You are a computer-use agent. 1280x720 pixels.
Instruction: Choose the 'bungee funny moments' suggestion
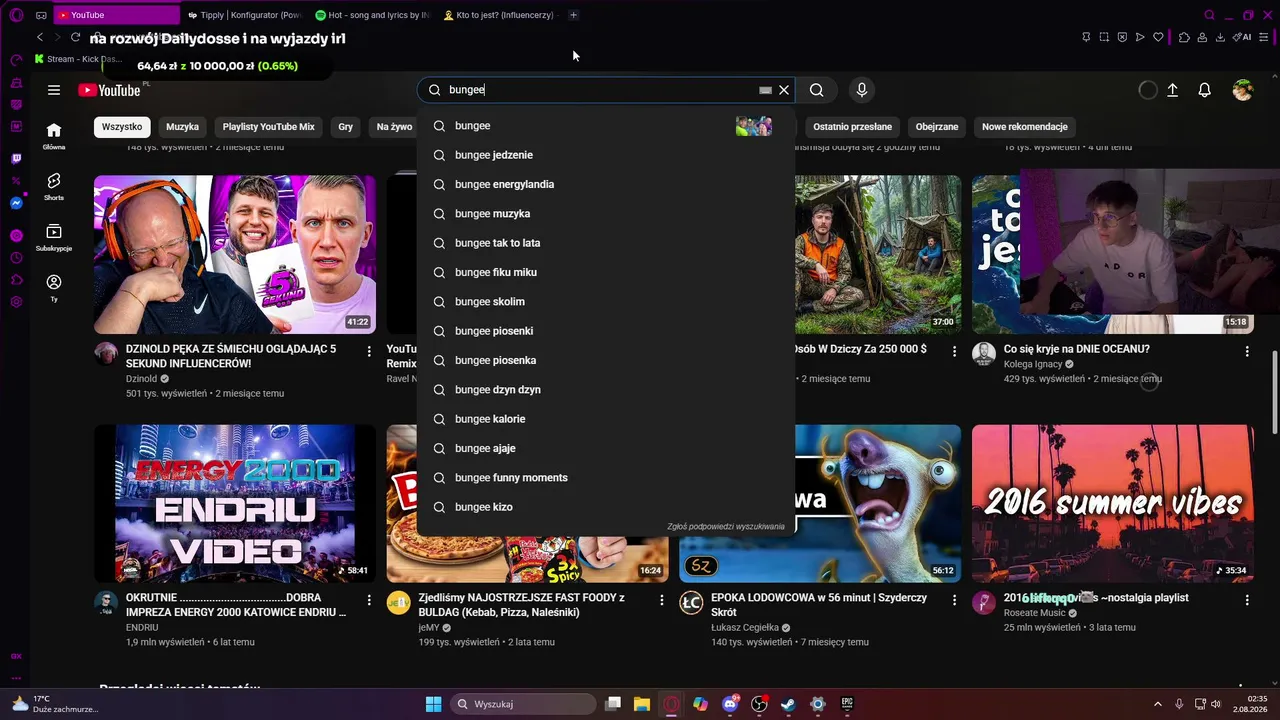[606, 478]
